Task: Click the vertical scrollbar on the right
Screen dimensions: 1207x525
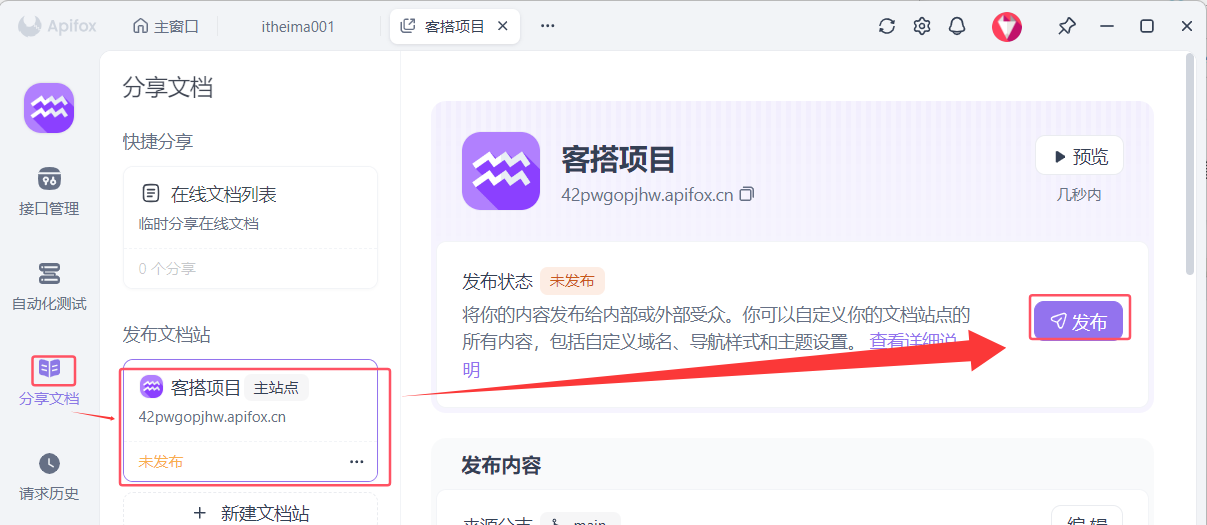Action: 1189,165
